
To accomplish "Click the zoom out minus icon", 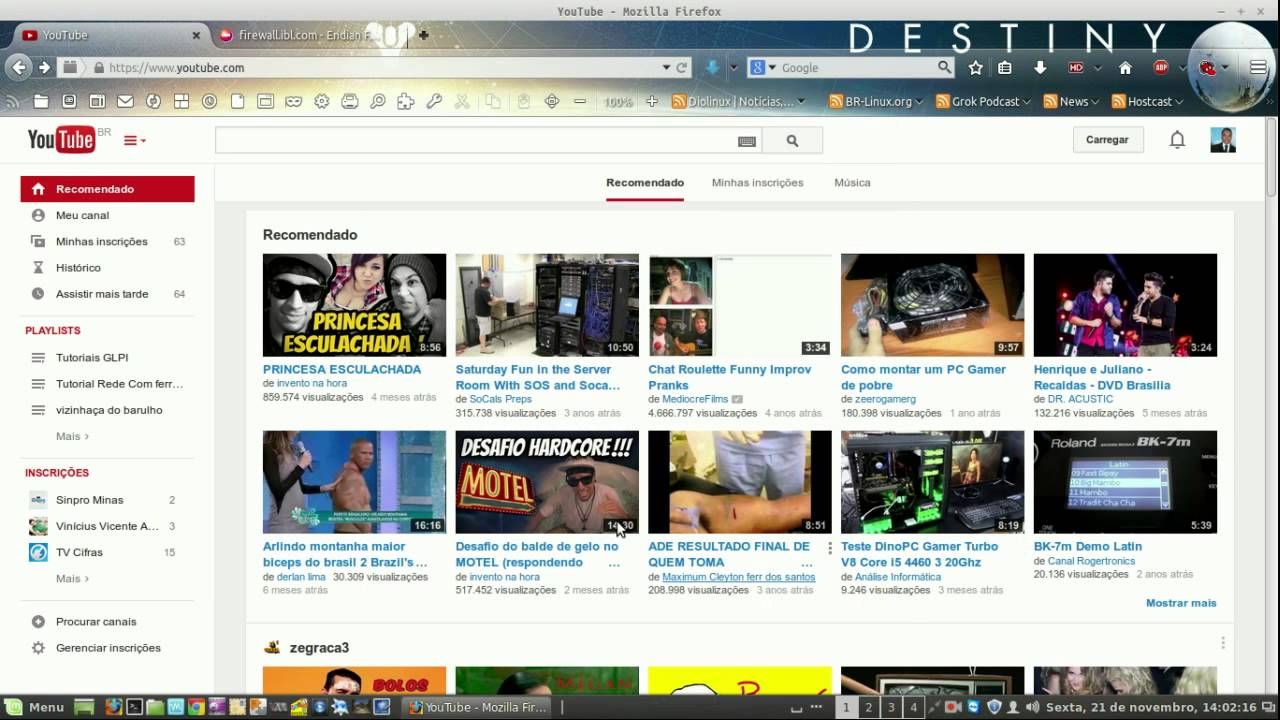I will click(580, 101).
